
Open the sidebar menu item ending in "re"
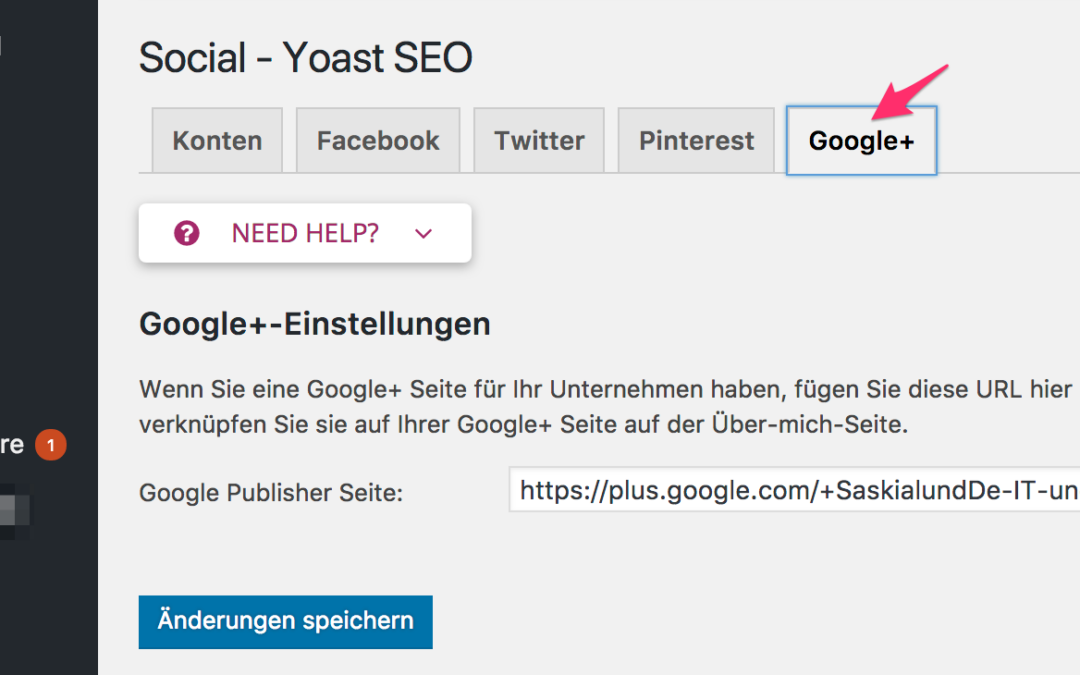coord(12,445)
